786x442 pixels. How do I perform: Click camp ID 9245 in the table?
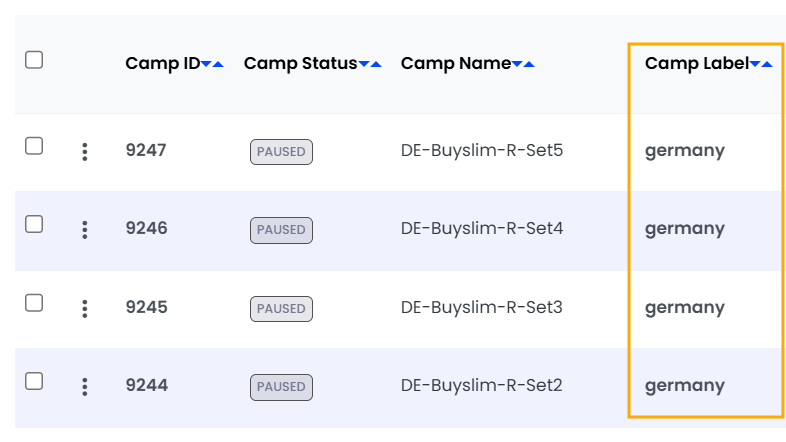(146, 307)
